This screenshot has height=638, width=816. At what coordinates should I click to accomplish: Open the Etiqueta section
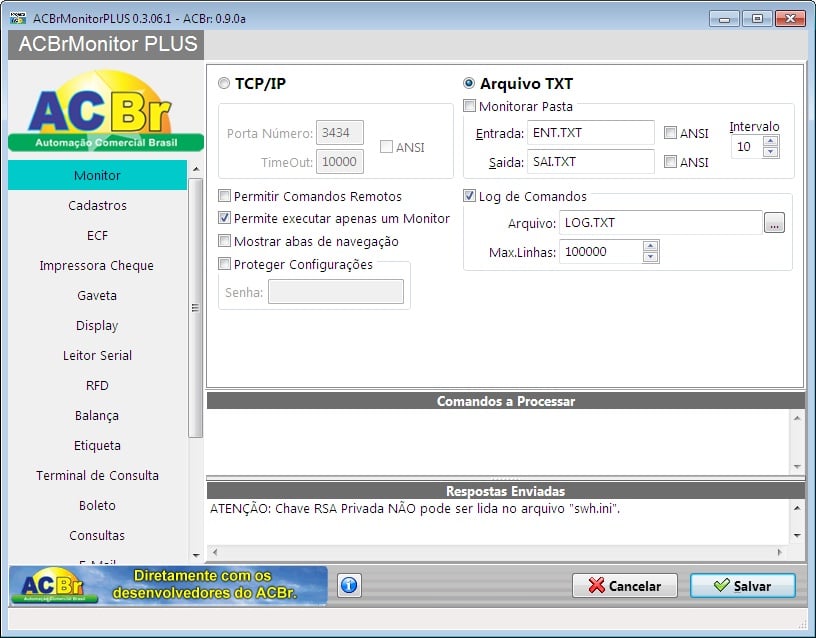[x=97, y=445]
